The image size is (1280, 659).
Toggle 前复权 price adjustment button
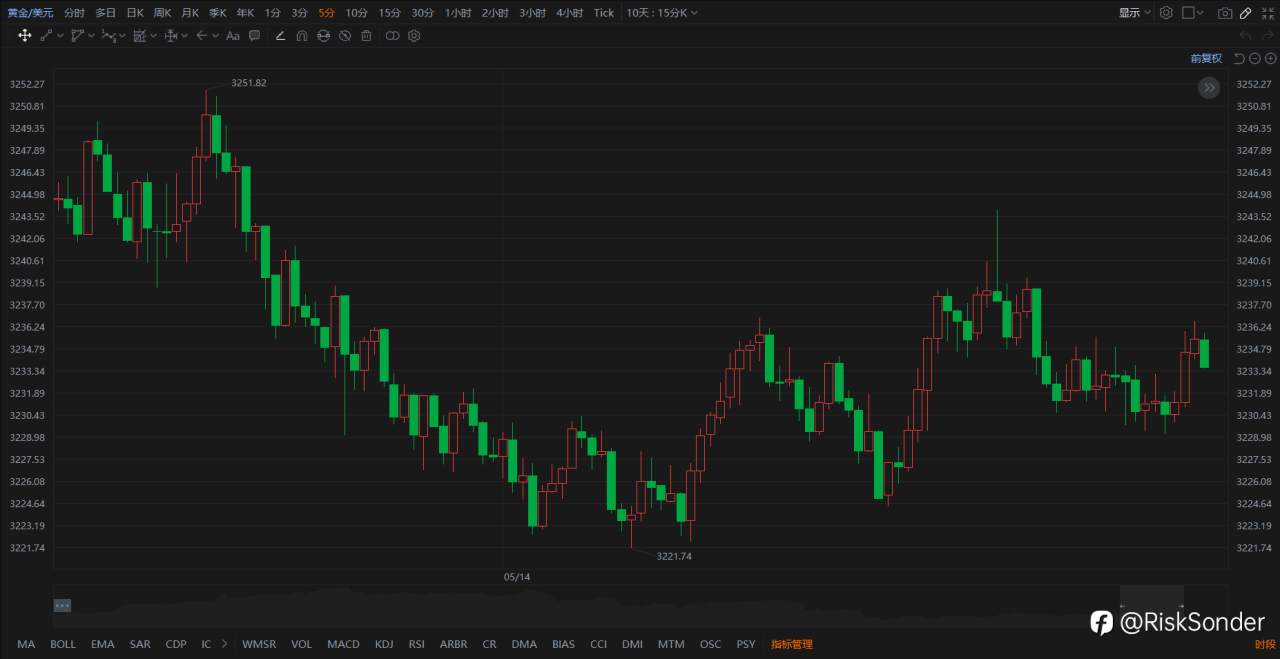(x=1206, y=58)
